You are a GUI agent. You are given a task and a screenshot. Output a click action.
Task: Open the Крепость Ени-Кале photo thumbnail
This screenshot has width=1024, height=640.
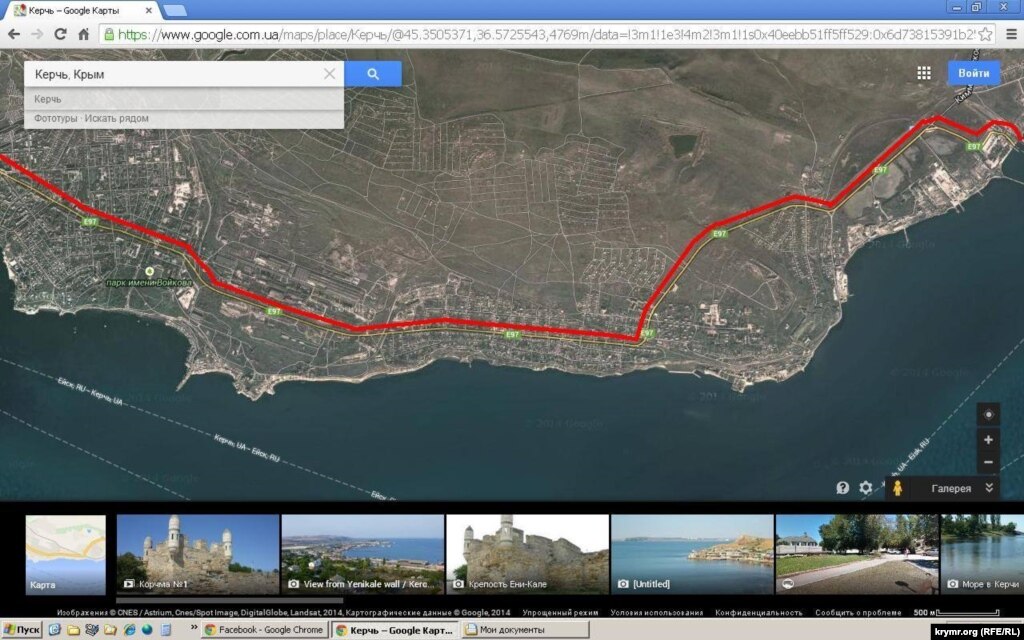coord(527,554)
